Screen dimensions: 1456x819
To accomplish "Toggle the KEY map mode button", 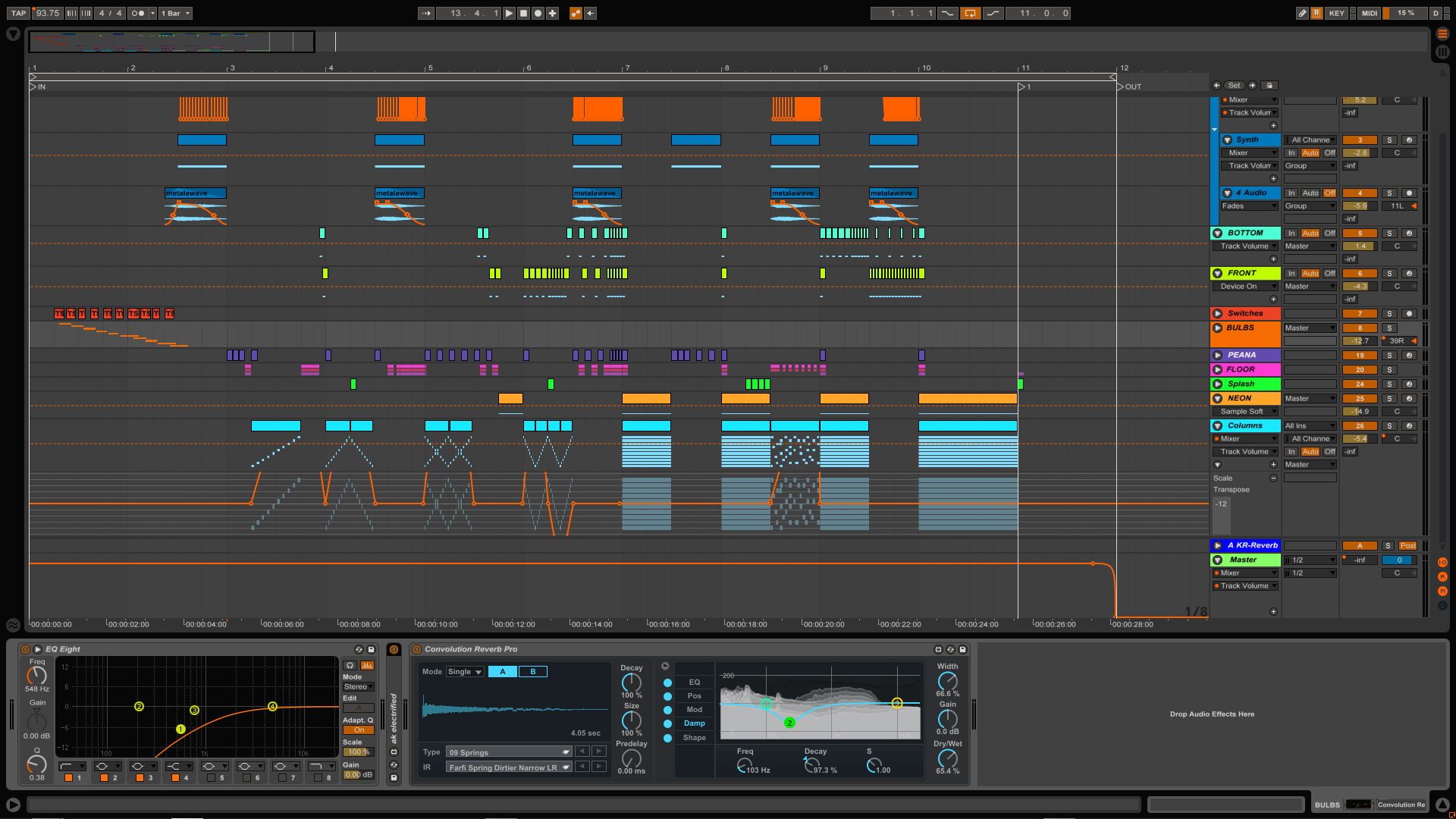I will click(1336, 13).
